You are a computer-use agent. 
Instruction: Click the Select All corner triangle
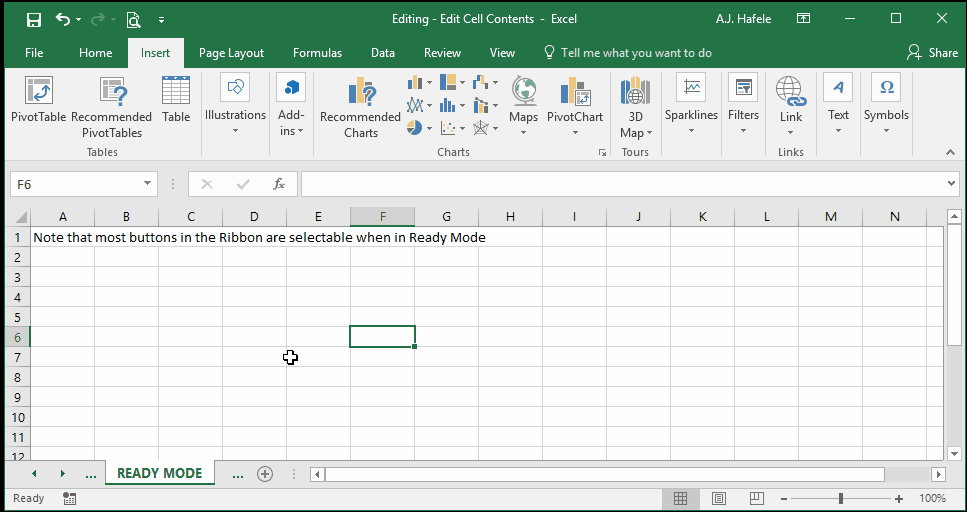pos(20,217)
